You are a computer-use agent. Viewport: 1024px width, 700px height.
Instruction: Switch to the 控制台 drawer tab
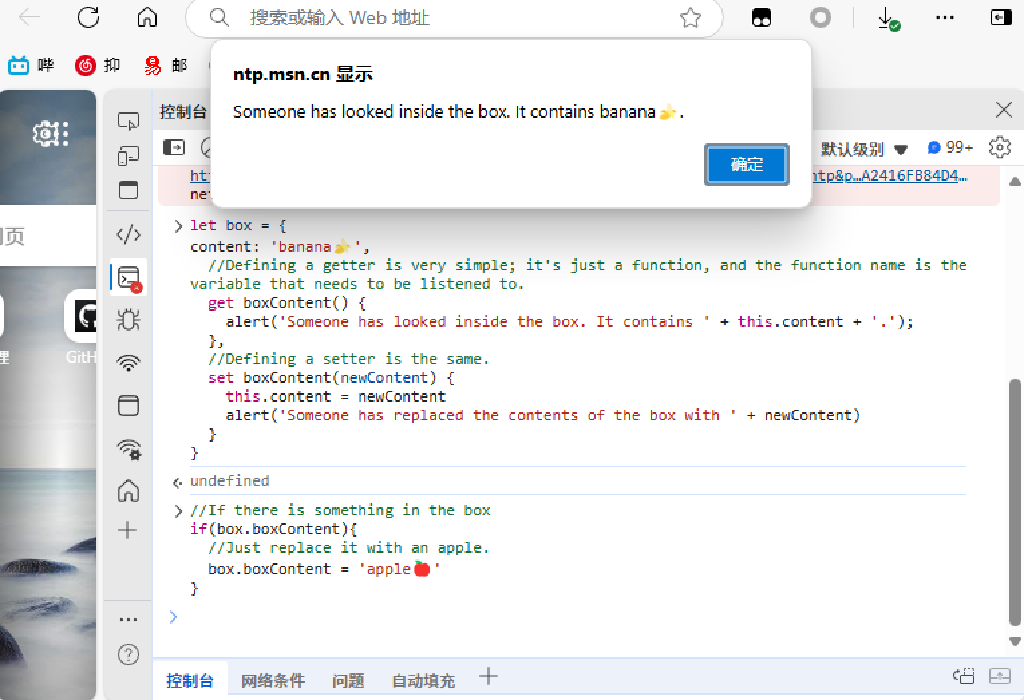[x=189, y=680]
